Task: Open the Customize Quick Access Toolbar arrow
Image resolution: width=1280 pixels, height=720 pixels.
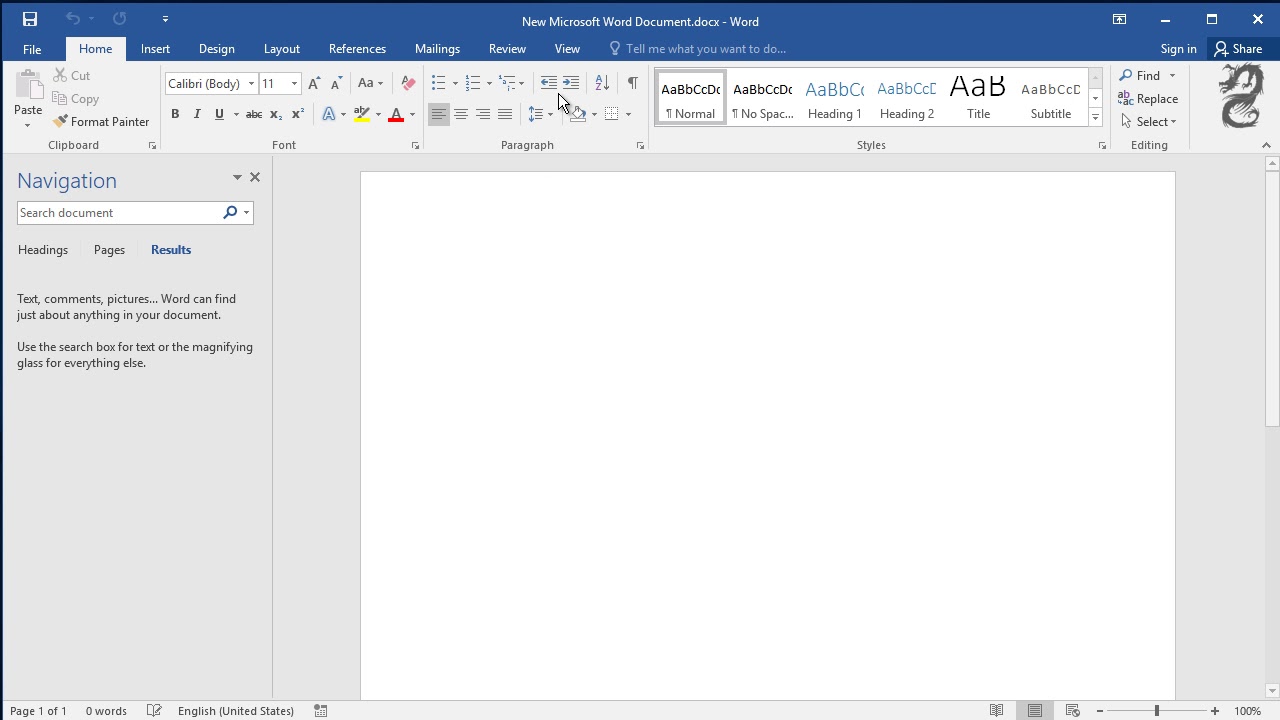Action: coord(165,19)
